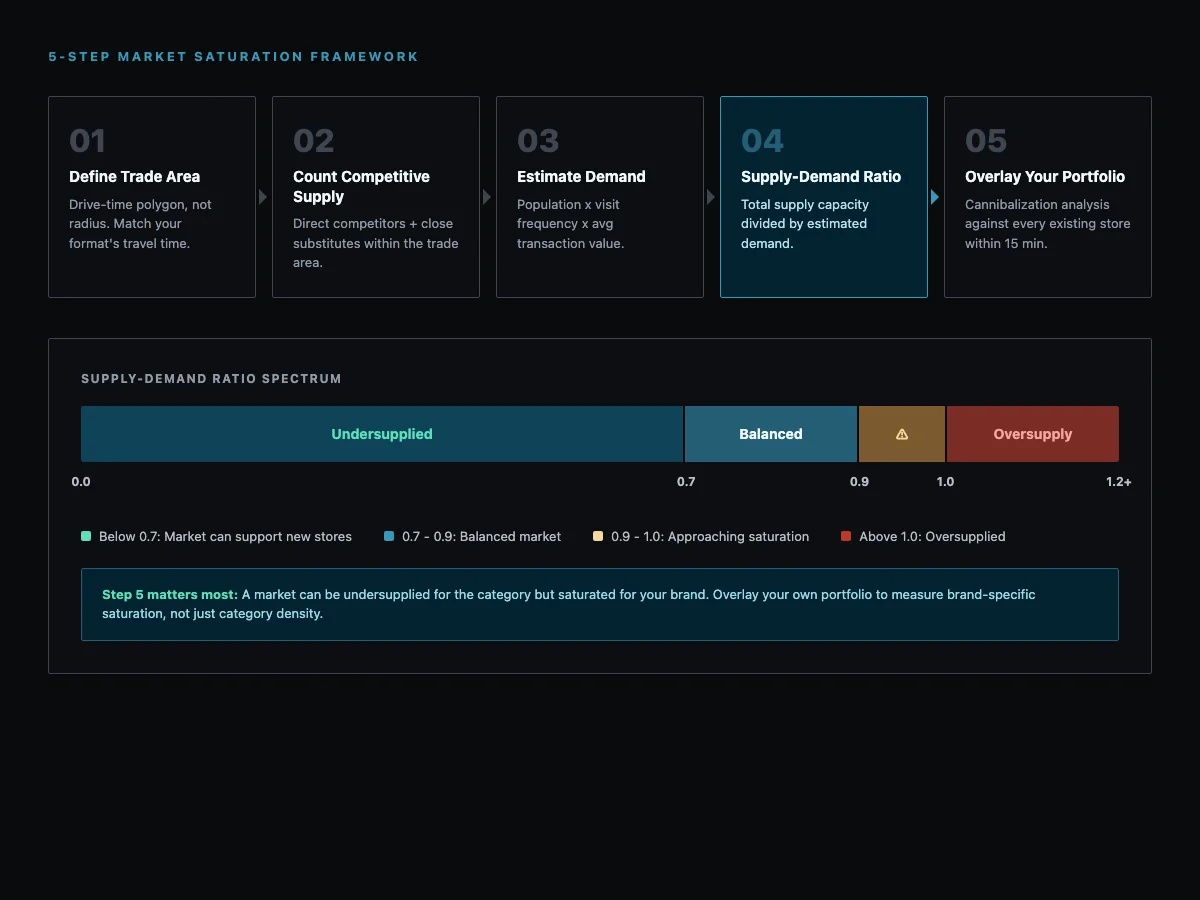Expand the Supply-Demand Ratio Spectrum section

(x=211, y=378)
